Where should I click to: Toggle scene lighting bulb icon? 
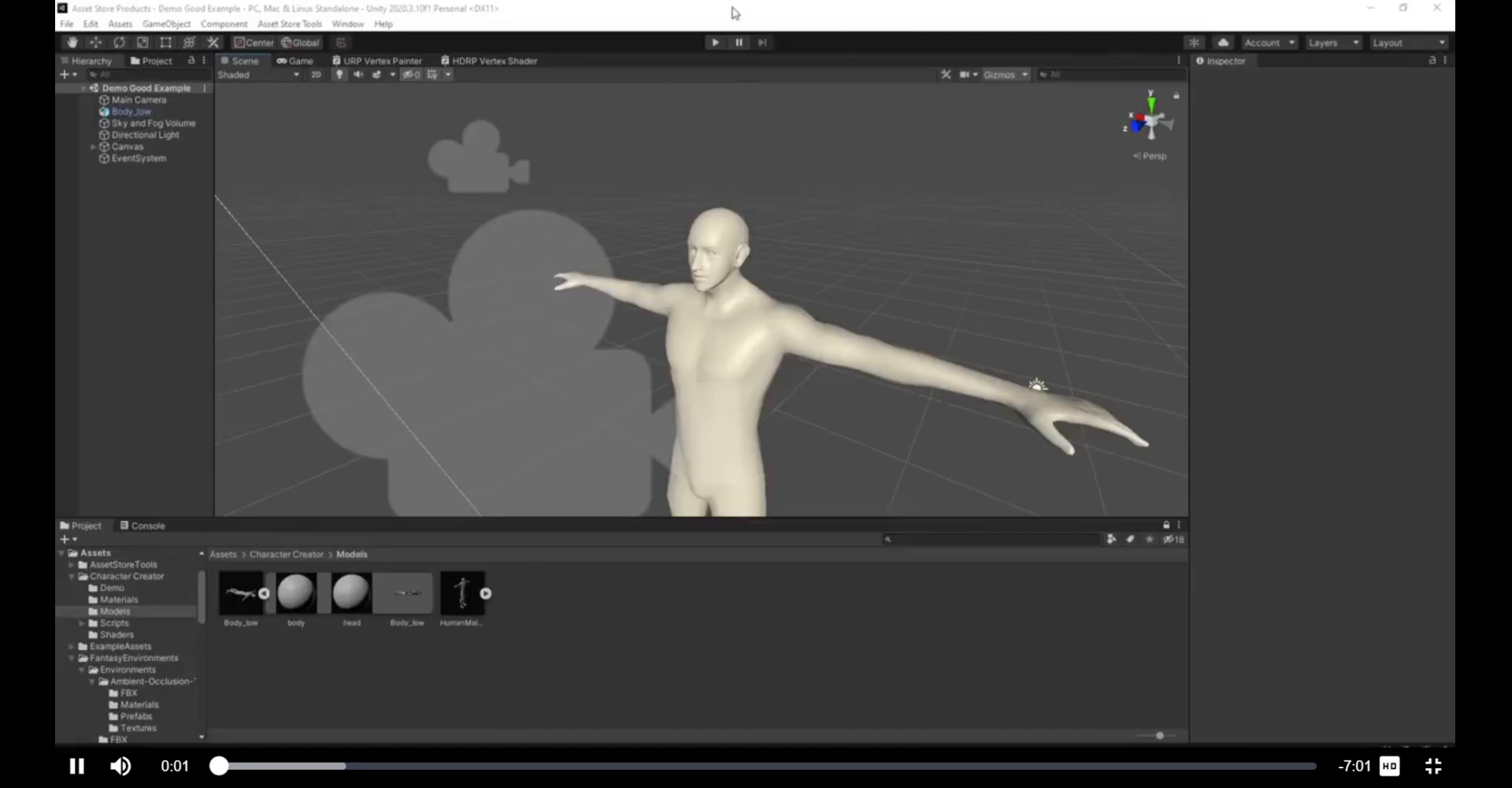coord(339,75)
